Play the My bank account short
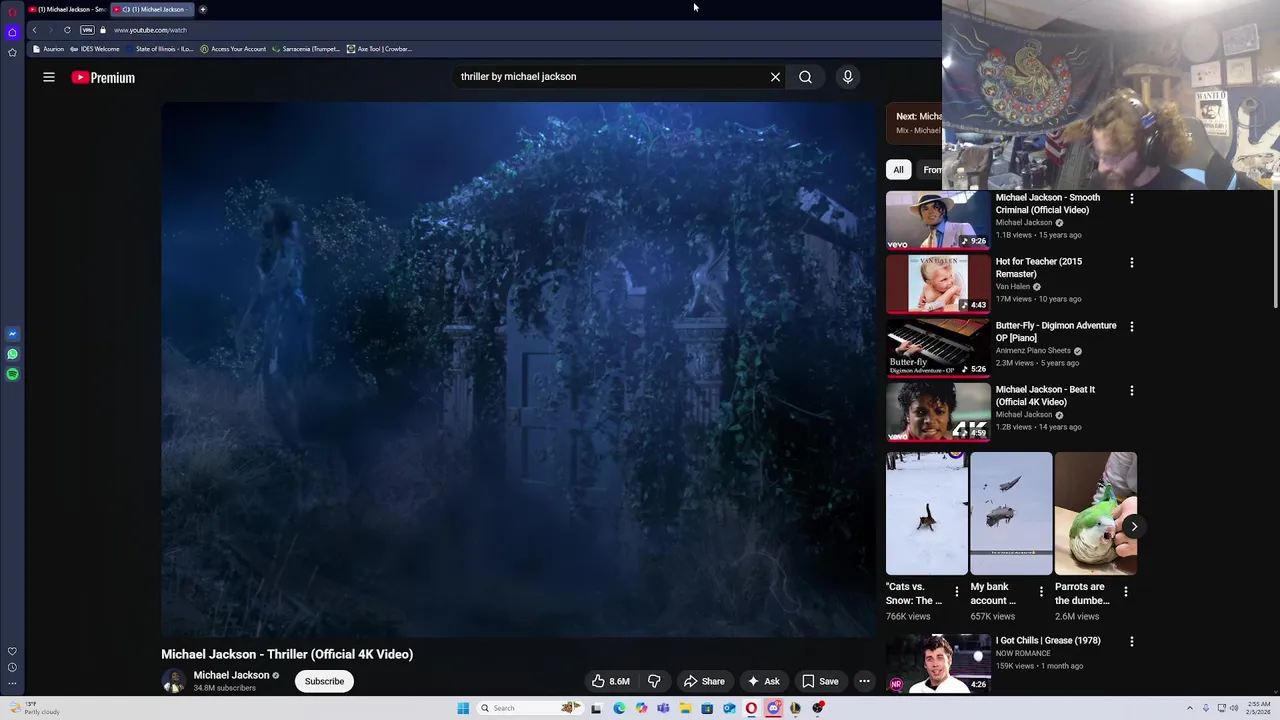The height and width of the screenshot is (720, 1280). tap(1010, 514)
